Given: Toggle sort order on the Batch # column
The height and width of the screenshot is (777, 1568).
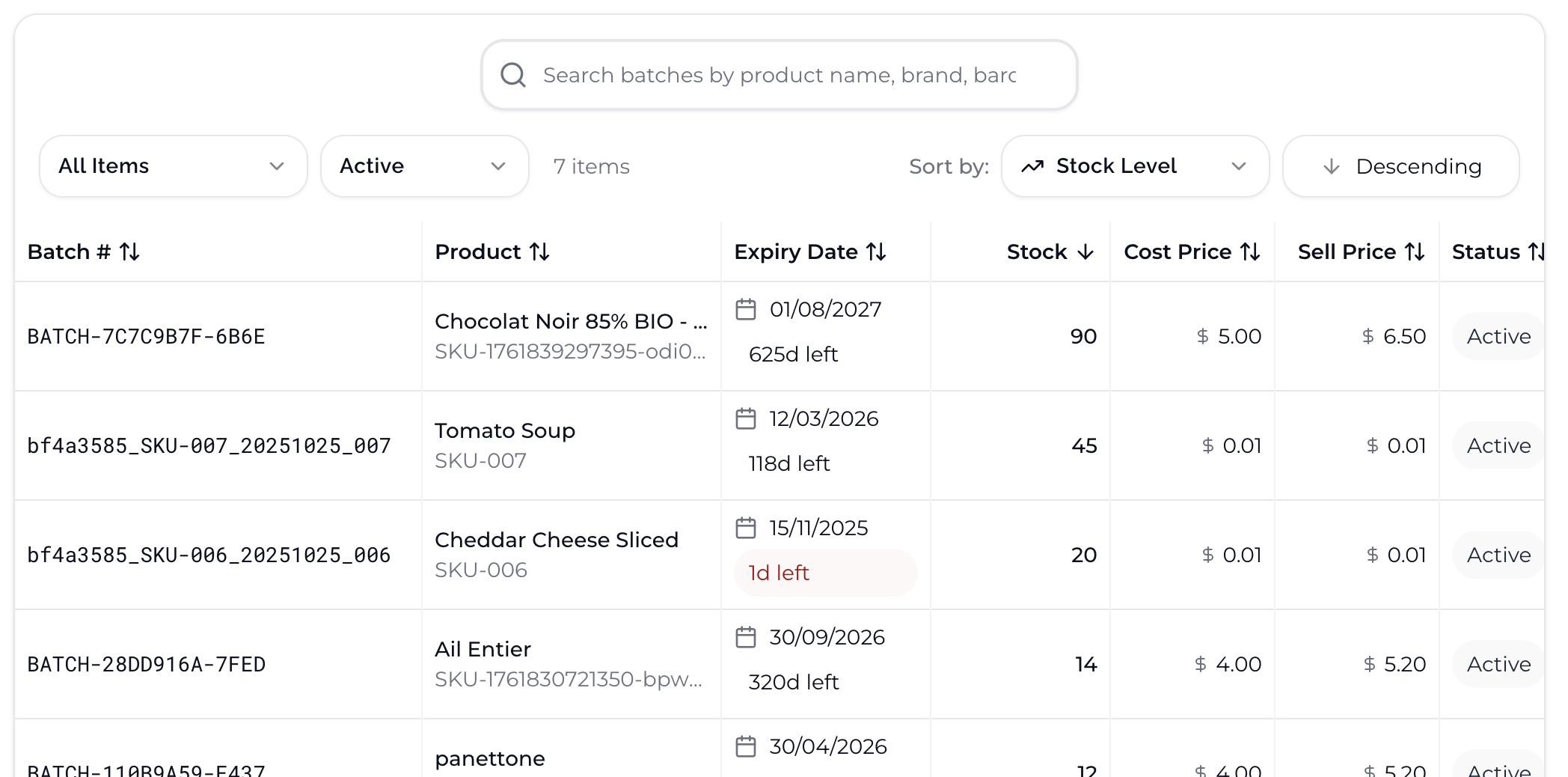Looking at the screenshot, I should click(84, 252).
